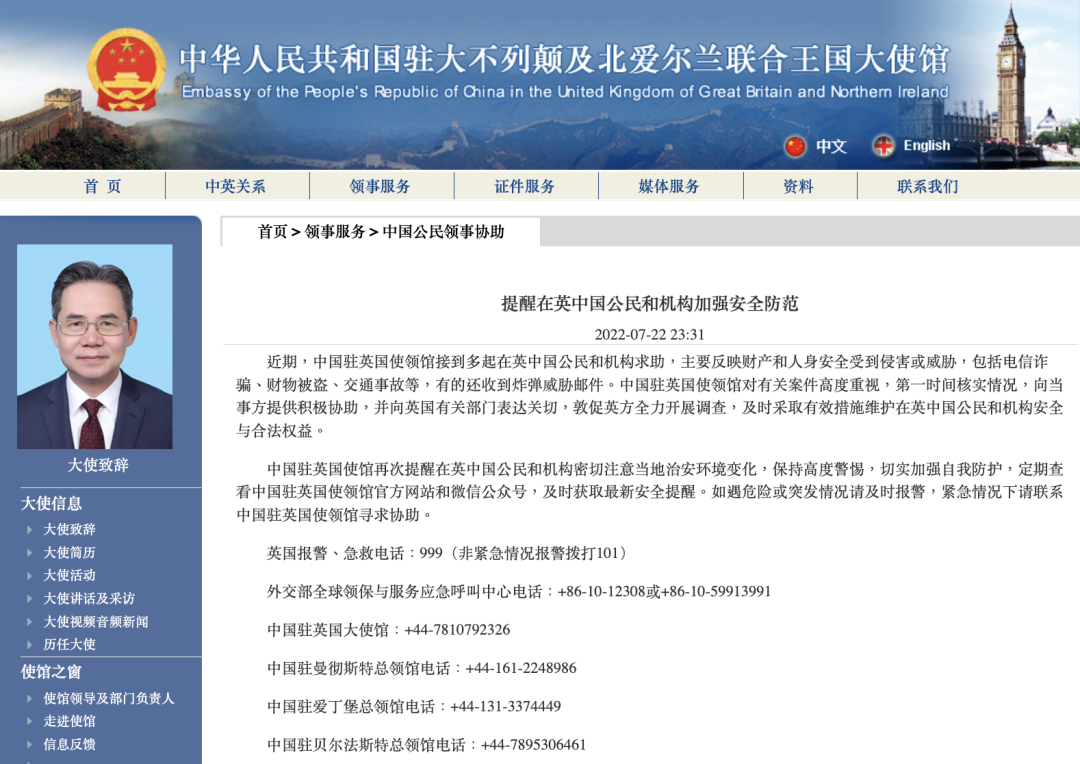Click the 外交部全球领保 hotline number line
Viewport: 1080px width, 764px height.
click(x=519, y=592)
